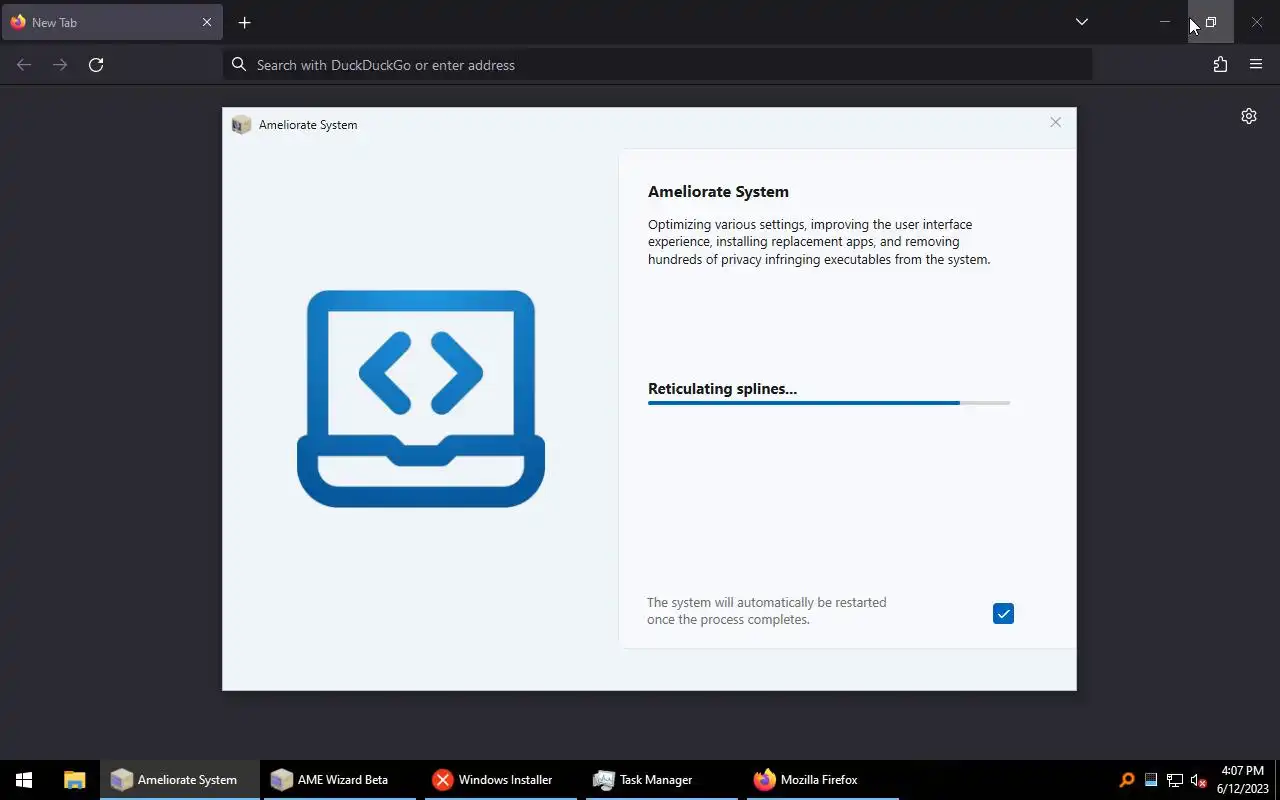The height and width of the screenshot is (800, 1280).
Task: Click the Ameliorate System heading text
Action: click(718, 192)
